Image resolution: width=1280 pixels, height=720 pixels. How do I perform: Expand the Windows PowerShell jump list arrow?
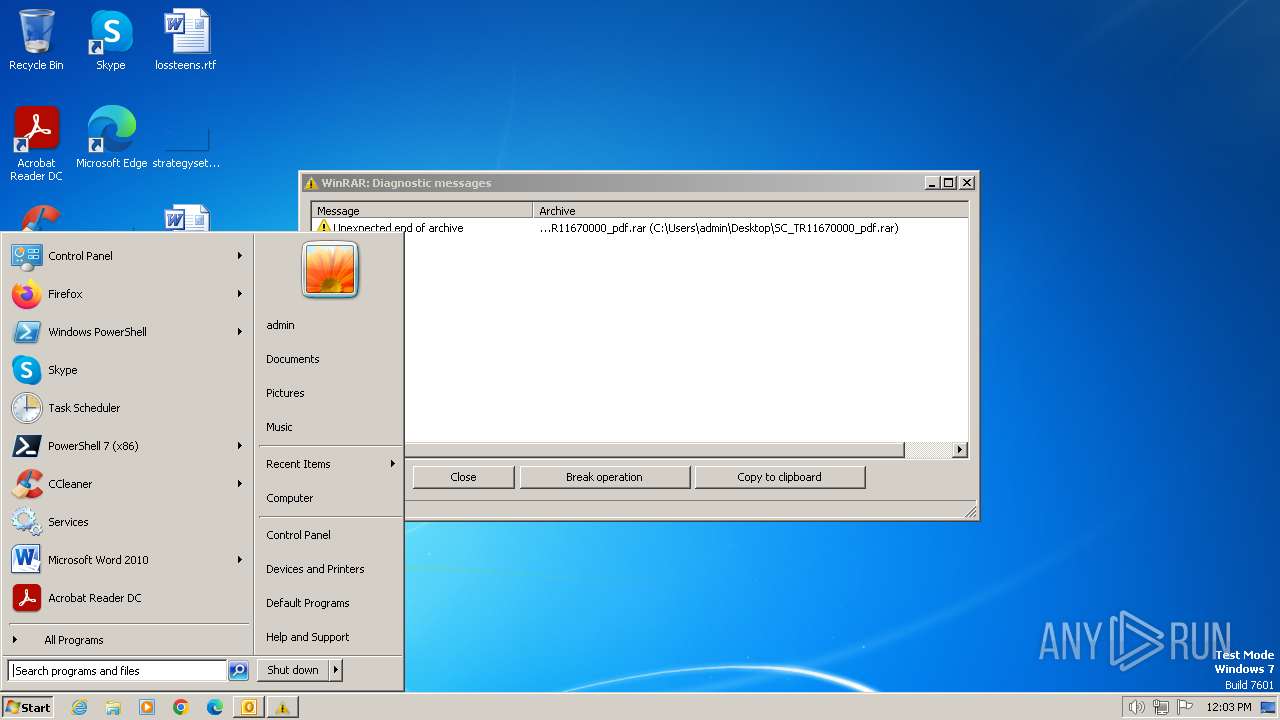(x=240, y=332)
